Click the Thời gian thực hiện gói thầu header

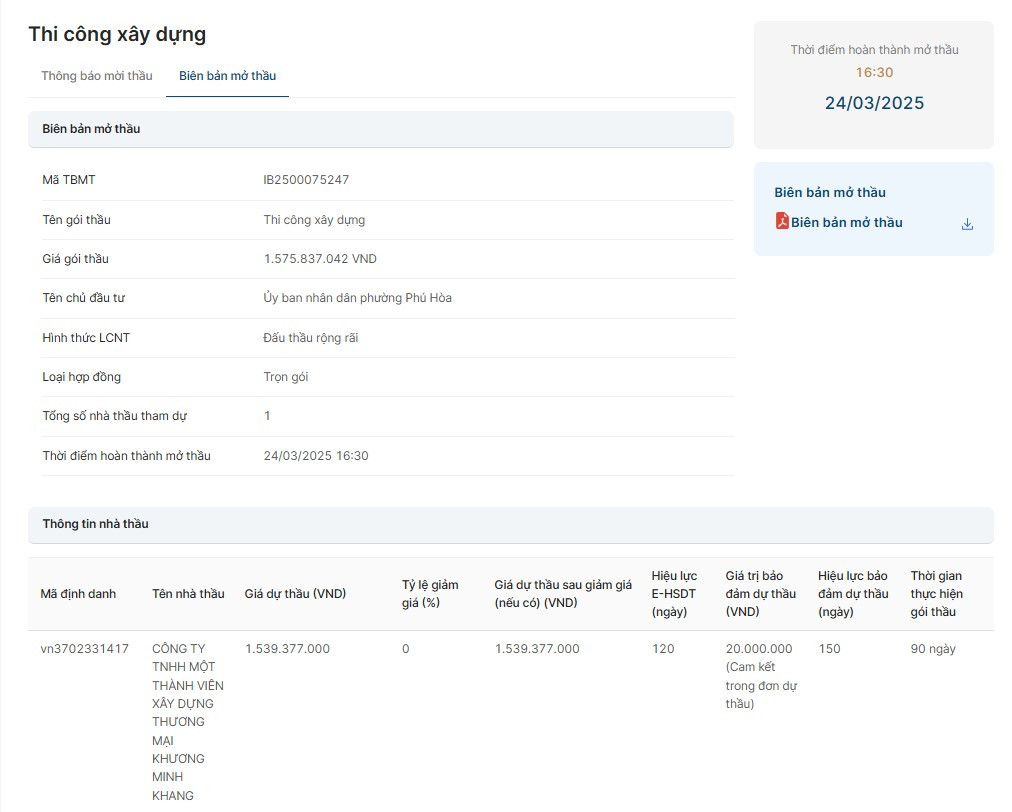pyautogui.click(x=936, y=594)
